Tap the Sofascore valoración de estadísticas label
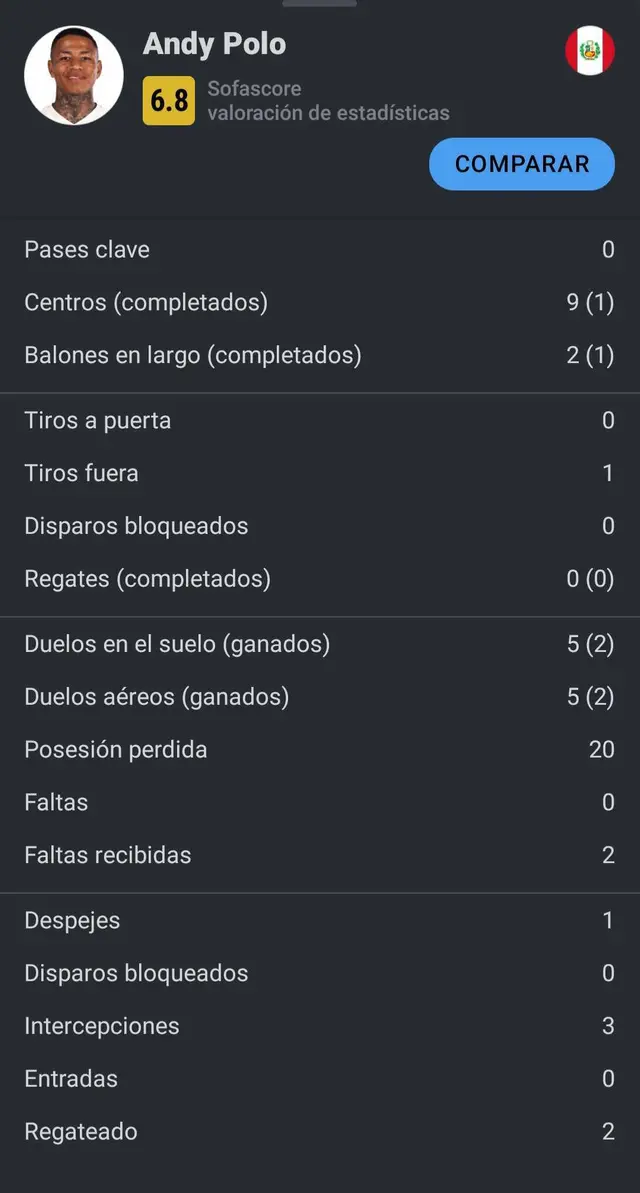 [328, 101]
